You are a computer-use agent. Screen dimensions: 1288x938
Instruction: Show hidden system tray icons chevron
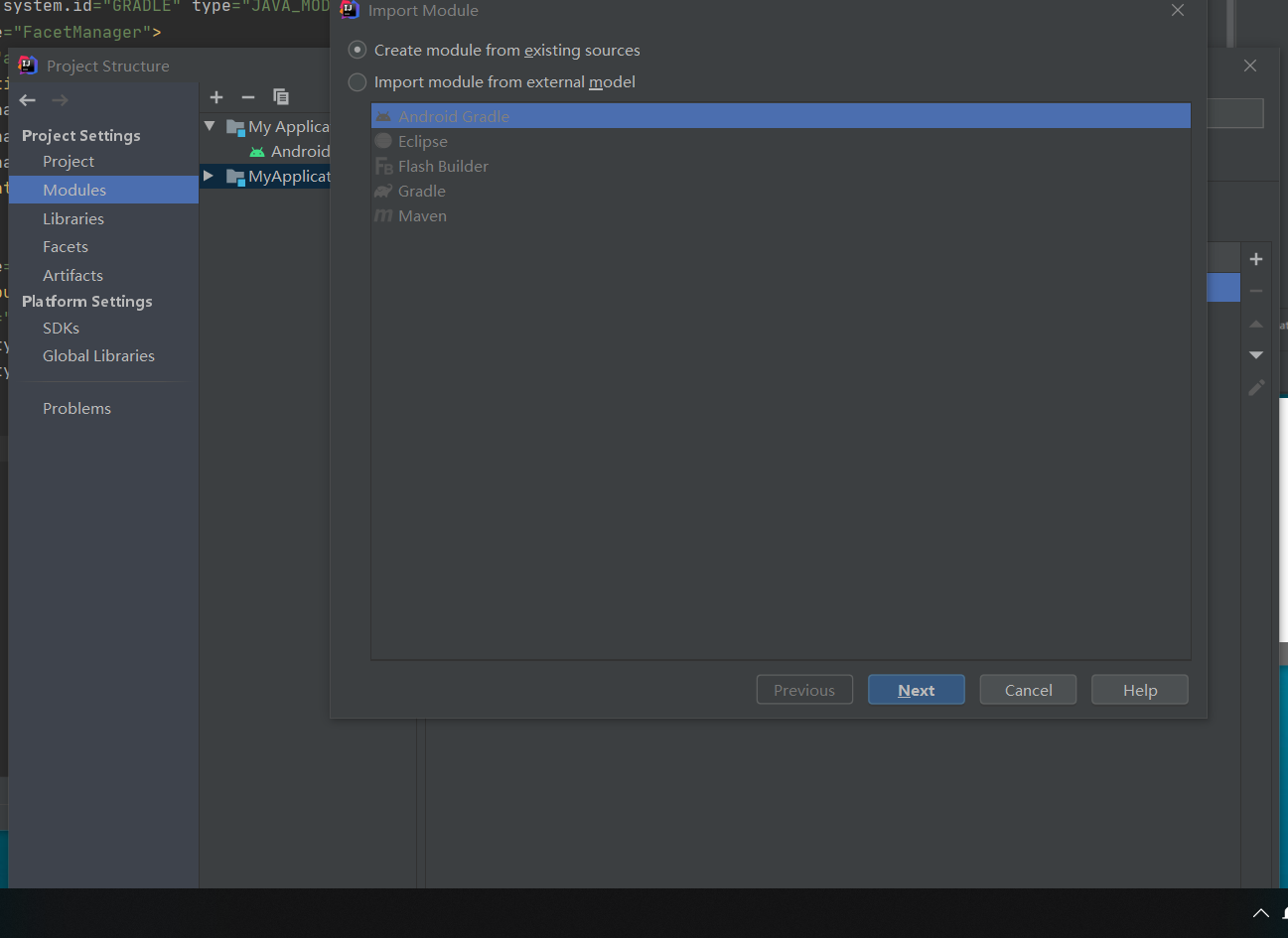coord(1261,913)
